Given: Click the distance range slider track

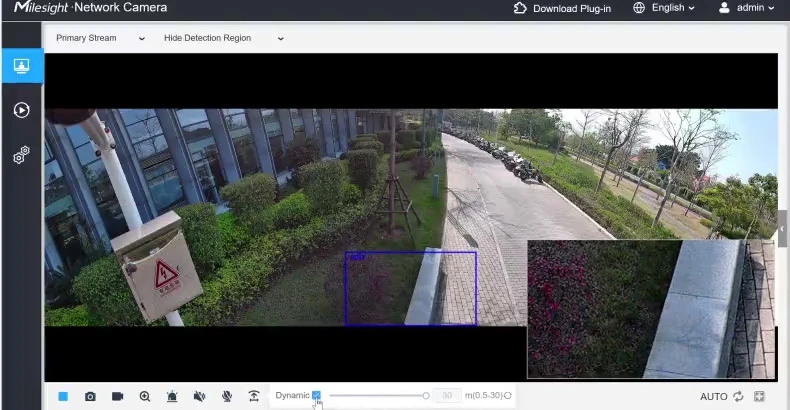Looking at the screenshot, I should click(x=375, y=396).
